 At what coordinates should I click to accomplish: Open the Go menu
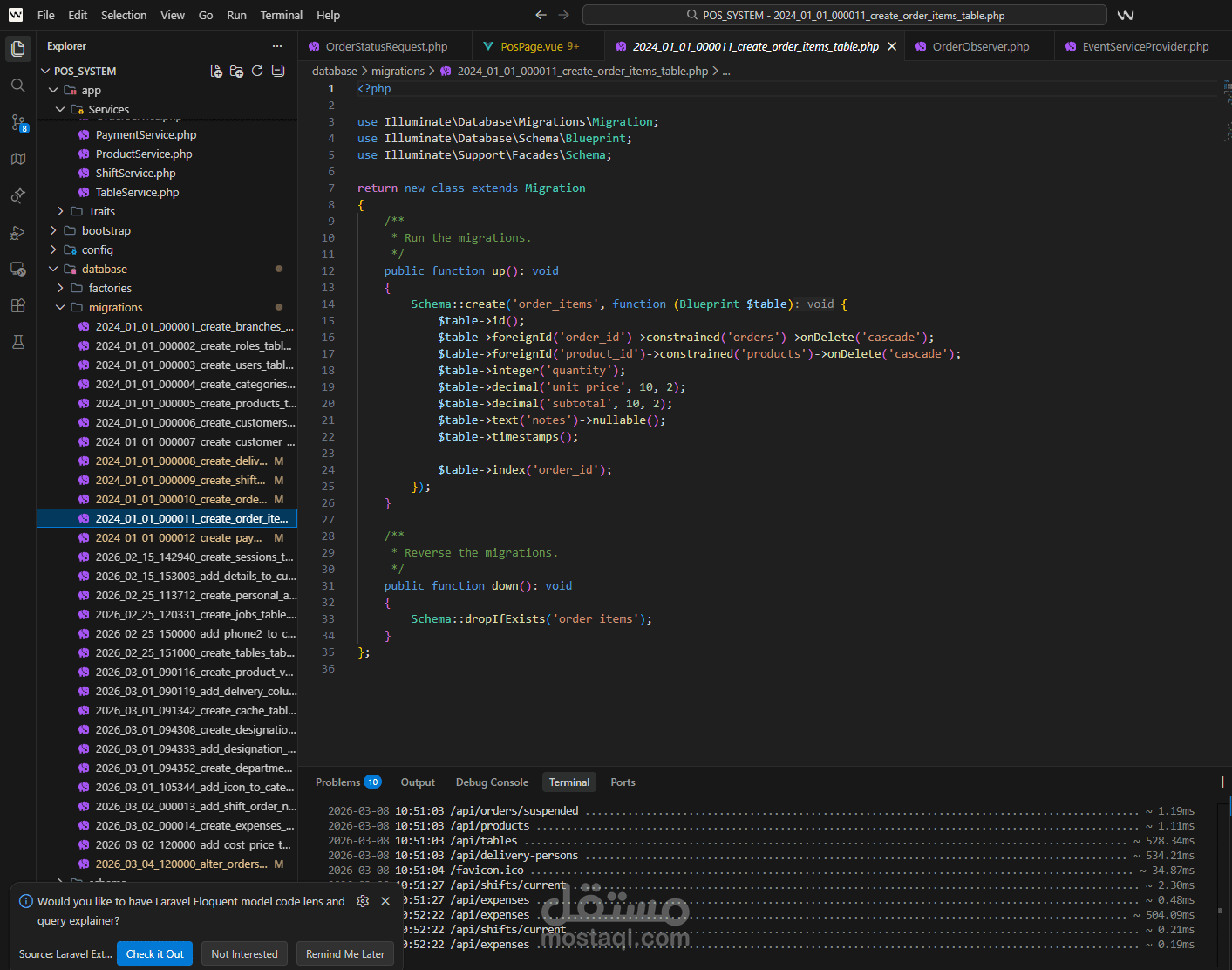tap(206, 15)
